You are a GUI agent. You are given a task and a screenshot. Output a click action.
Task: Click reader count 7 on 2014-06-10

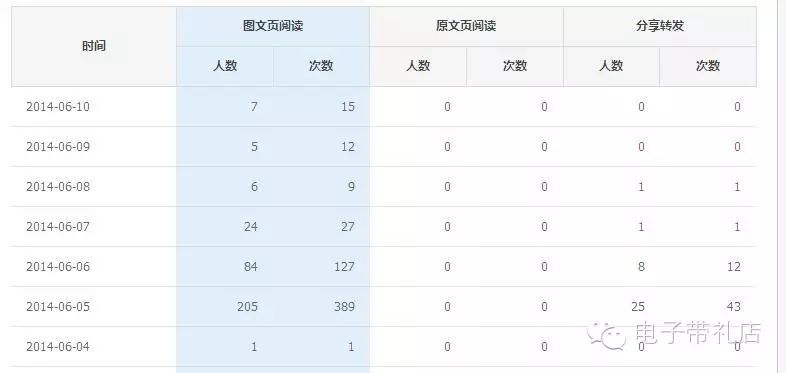coord(254,107)
